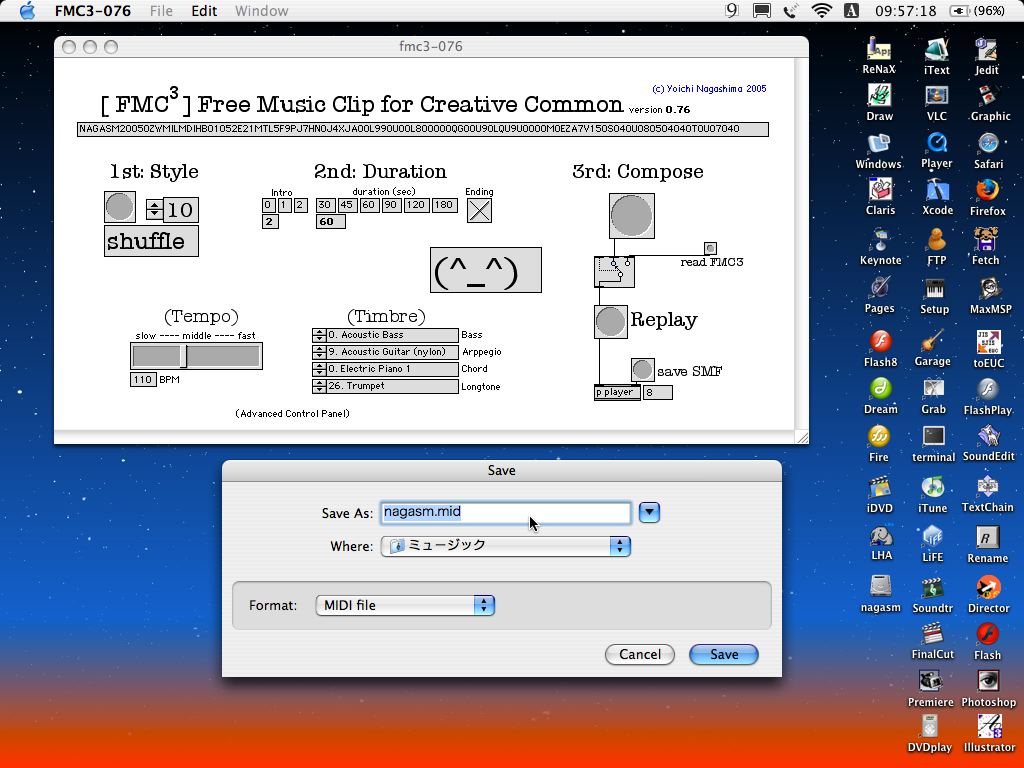Click the save SMF bang button
1024x768 pixels.
tap(642, 371)
